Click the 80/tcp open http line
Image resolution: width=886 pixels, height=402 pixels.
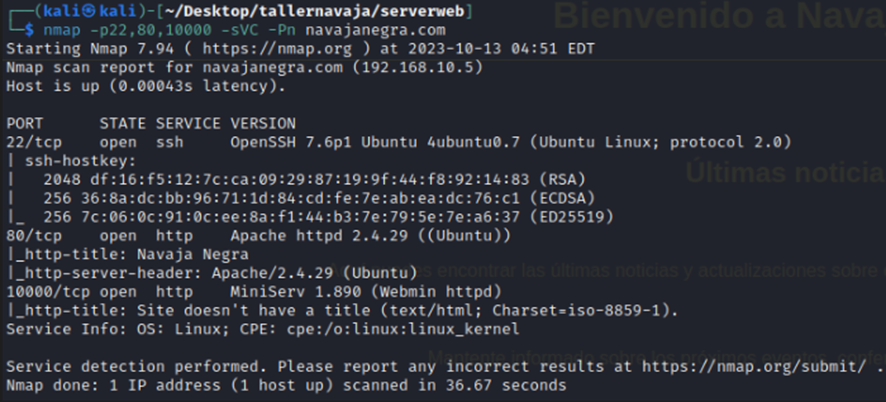coord(100,235)
